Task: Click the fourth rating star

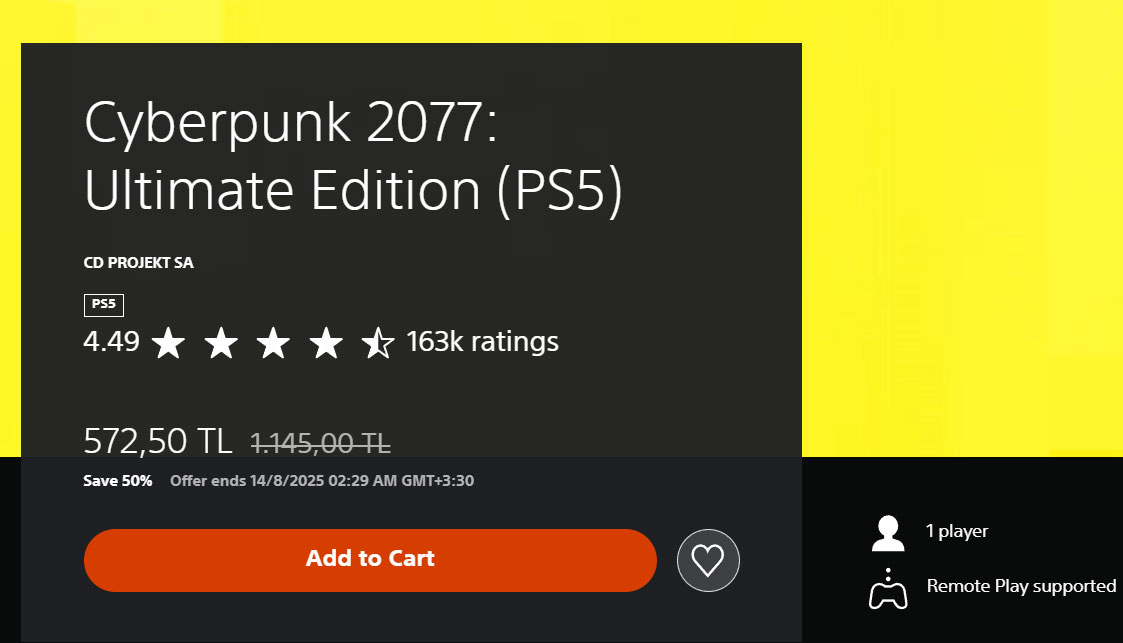Action: (326, 342)
